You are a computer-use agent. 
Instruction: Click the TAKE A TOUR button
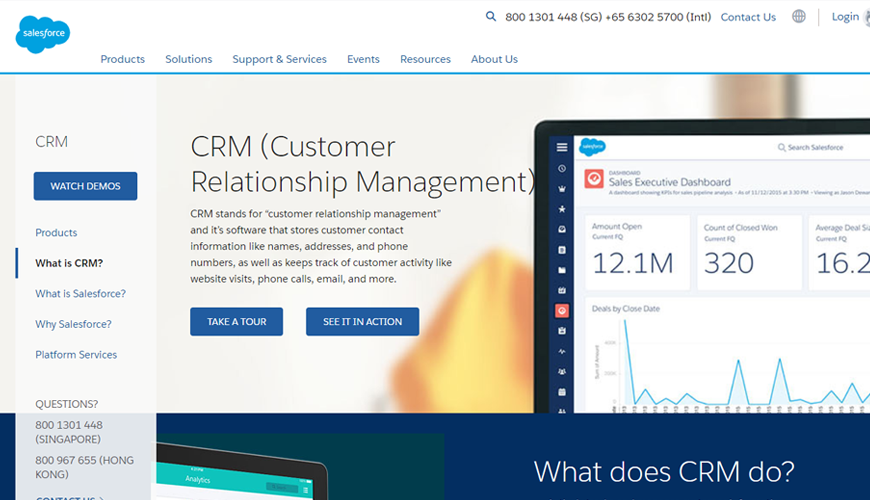[x=236, y=321]
